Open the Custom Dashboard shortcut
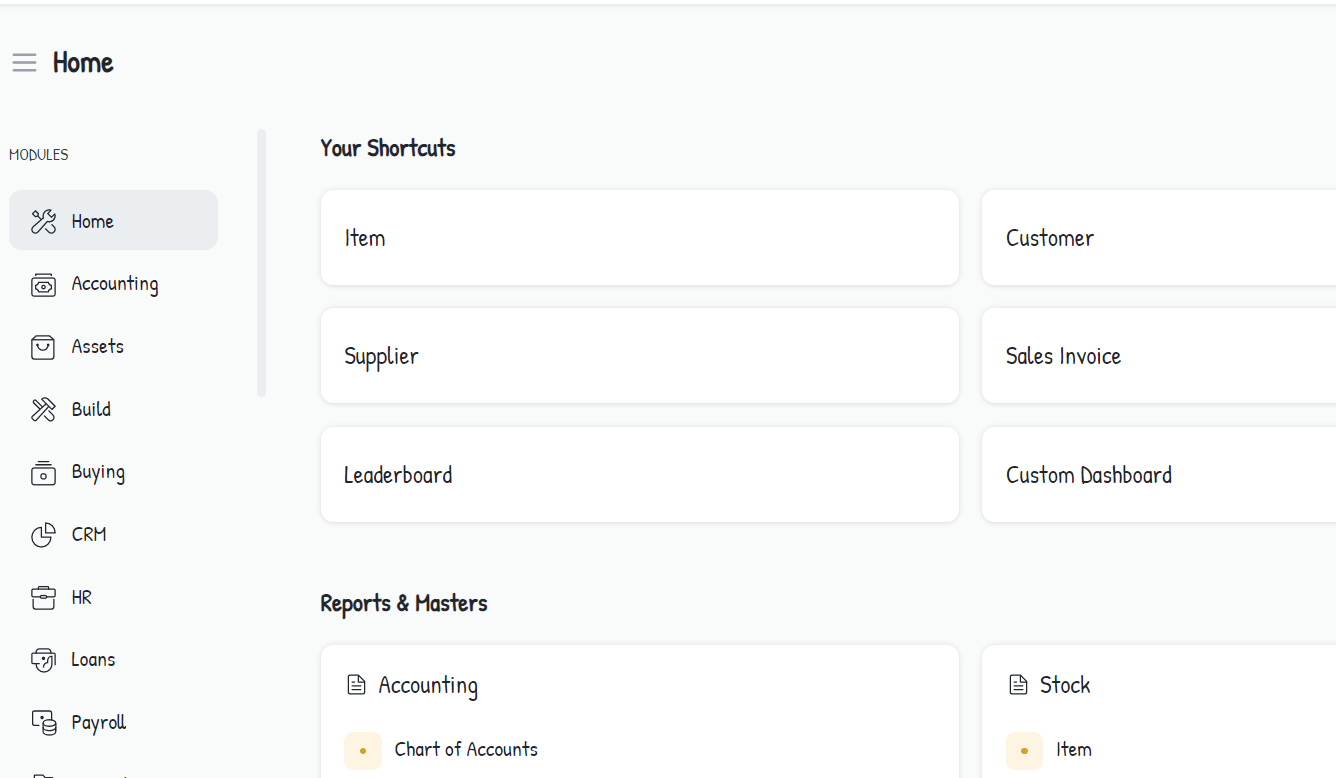This screenshot has width=1336, height=778. tap(1158, 475)
